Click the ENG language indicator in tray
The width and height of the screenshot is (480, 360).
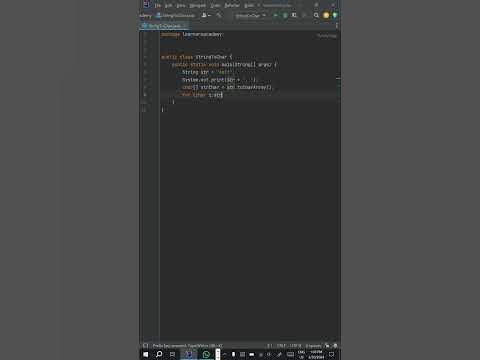[x=301, y=354]
